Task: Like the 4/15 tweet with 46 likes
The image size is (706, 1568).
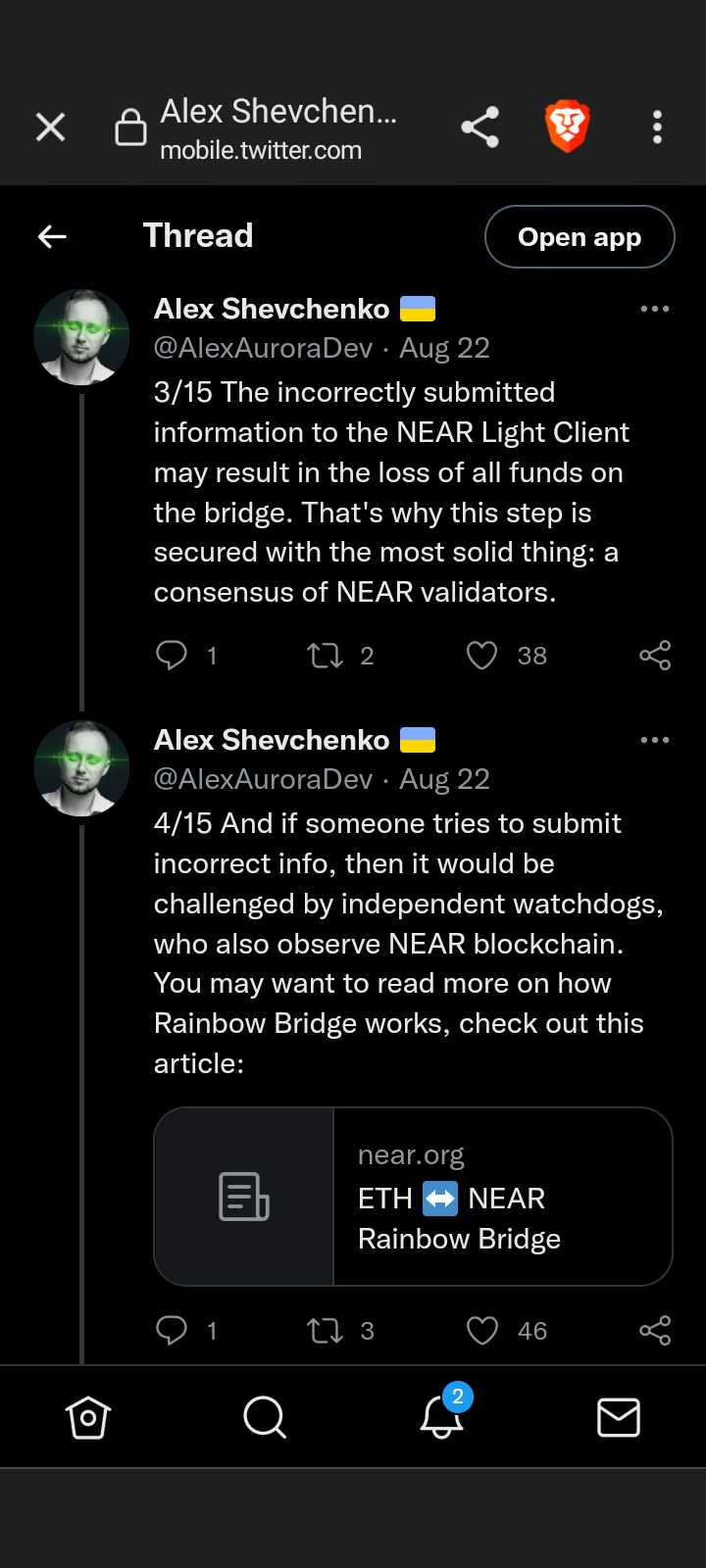Action: [481, 1330]
